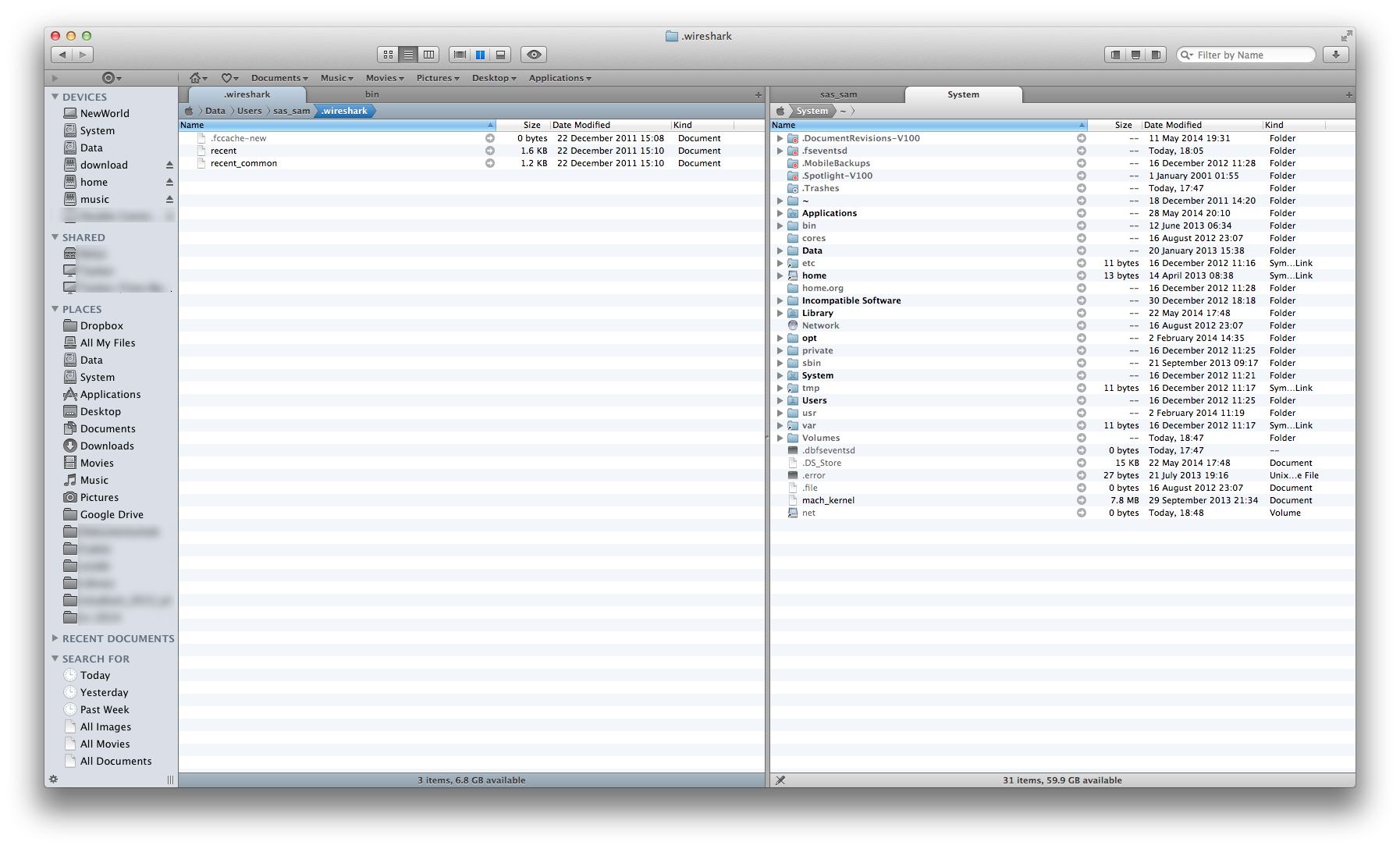
Task: Open the right drawer panel
Action: click(1156, 55)
